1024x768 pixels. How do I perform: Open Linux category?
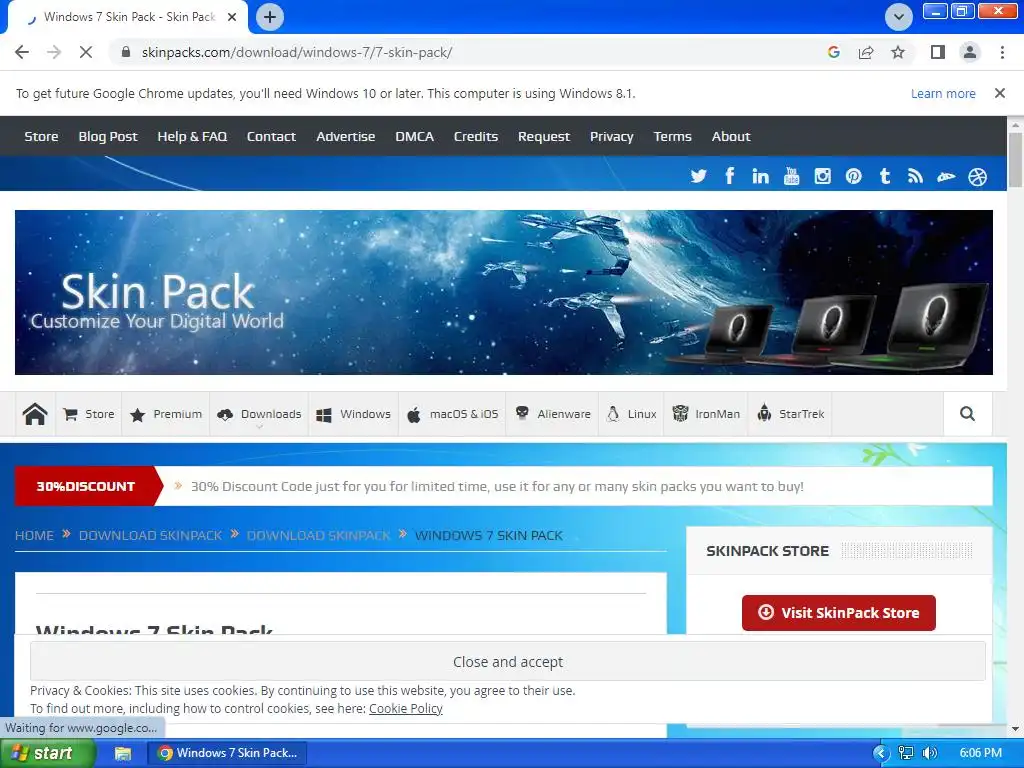tap(631, 414)
